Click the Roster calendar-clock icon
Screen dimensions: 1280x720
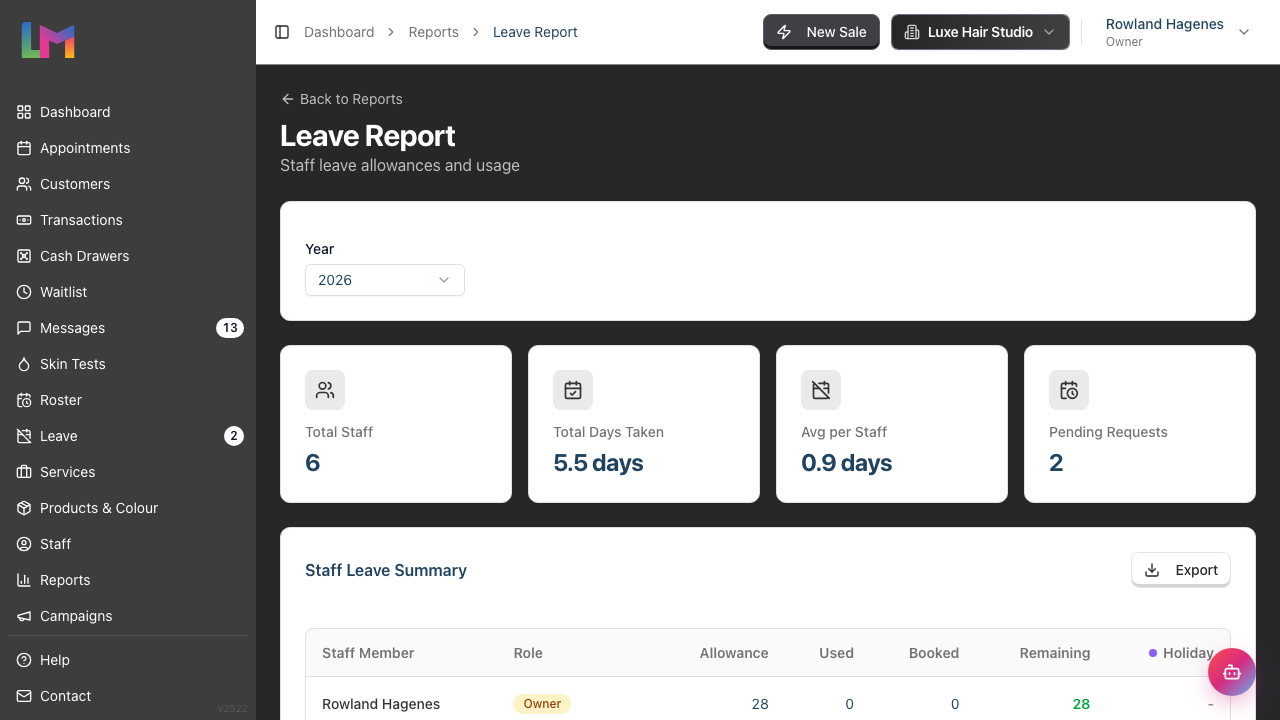click(x=24, y=400)
